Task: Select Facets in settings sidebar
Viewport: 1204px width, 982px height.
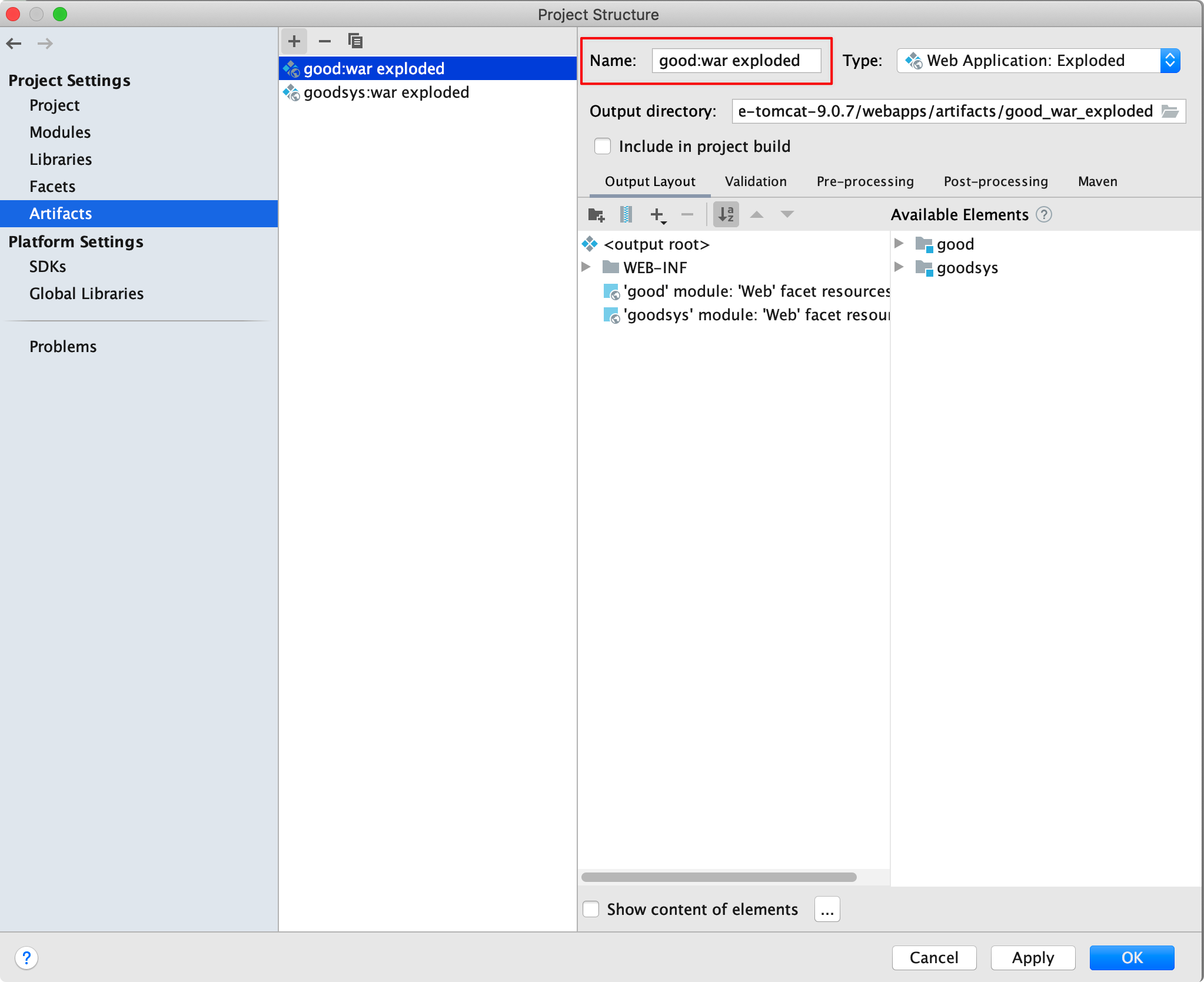Action: click(x=52, y=187)
